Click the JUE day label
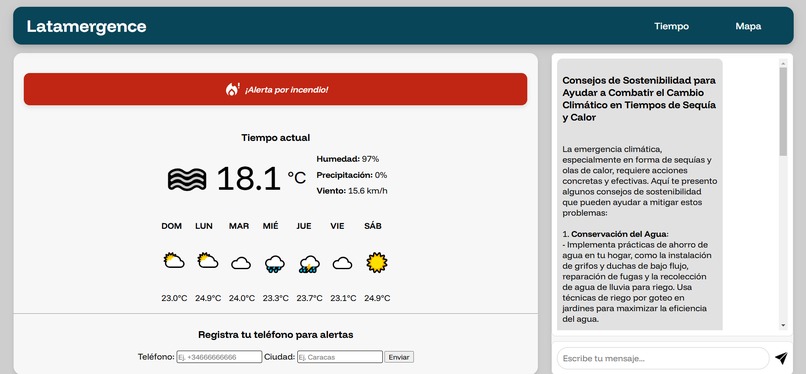 coord(304,226)
